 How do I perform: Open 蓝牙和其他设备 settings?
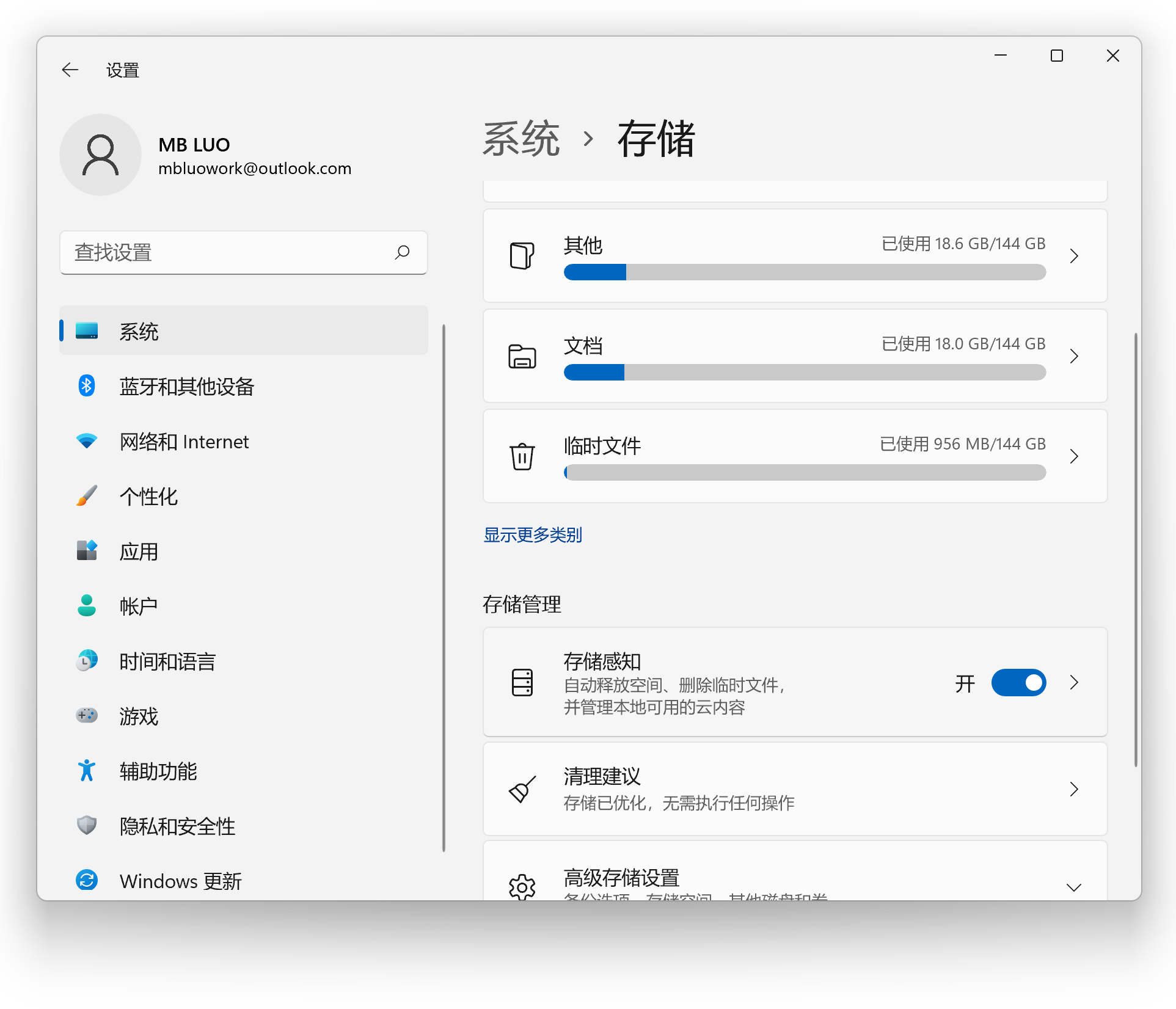244,385
